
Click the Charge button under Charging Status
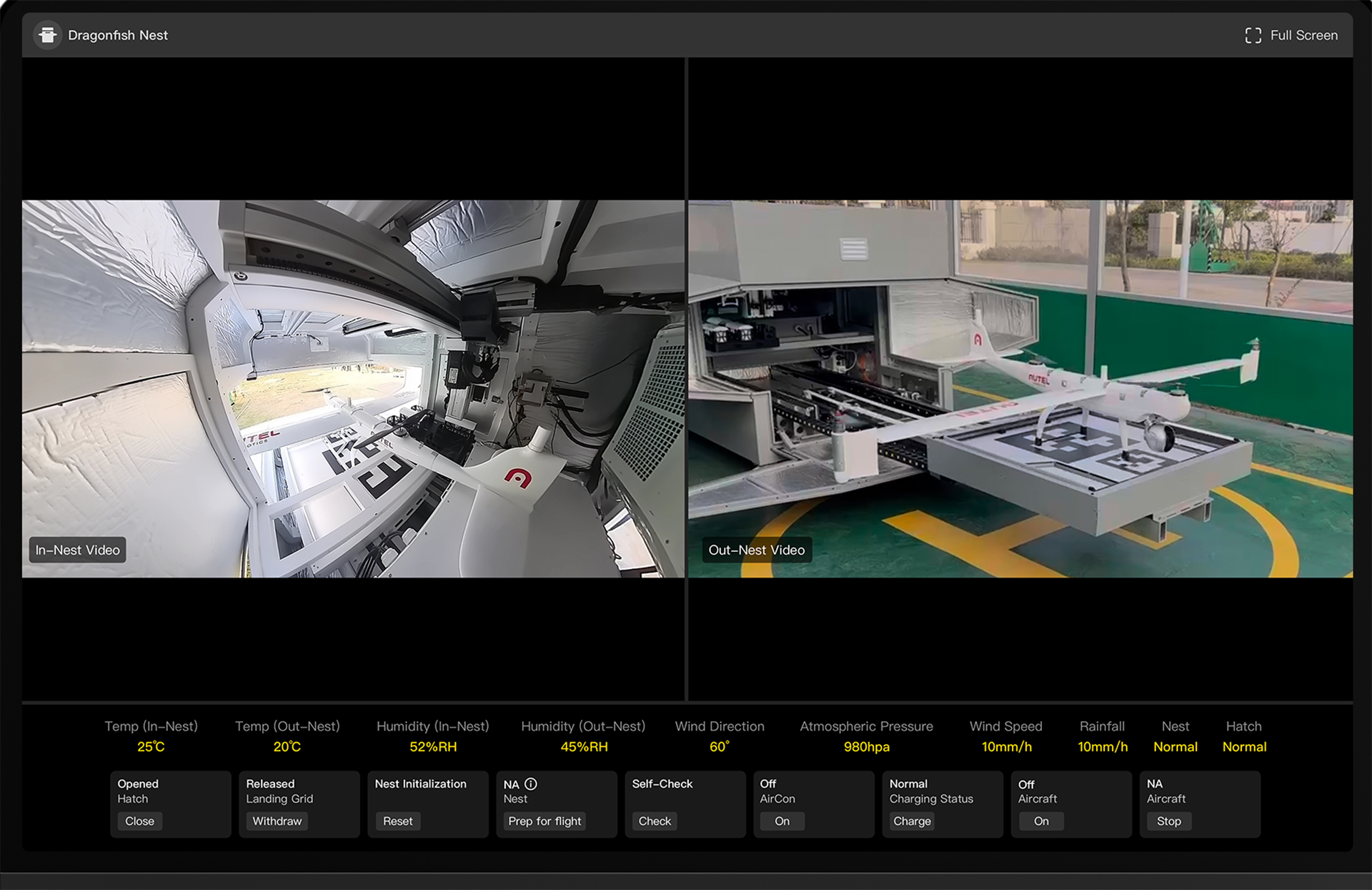pos(912,821)
